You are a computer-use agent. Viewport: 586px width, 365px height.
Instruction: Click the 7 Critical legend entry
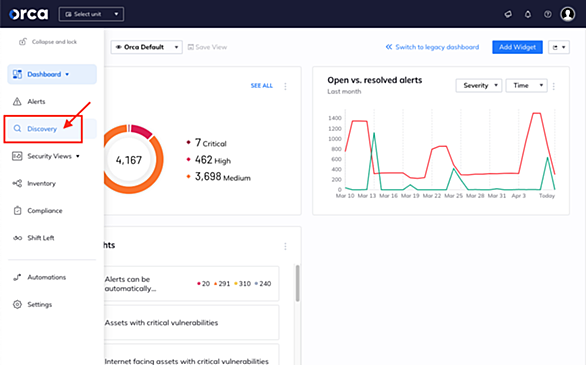pos(207,143)
